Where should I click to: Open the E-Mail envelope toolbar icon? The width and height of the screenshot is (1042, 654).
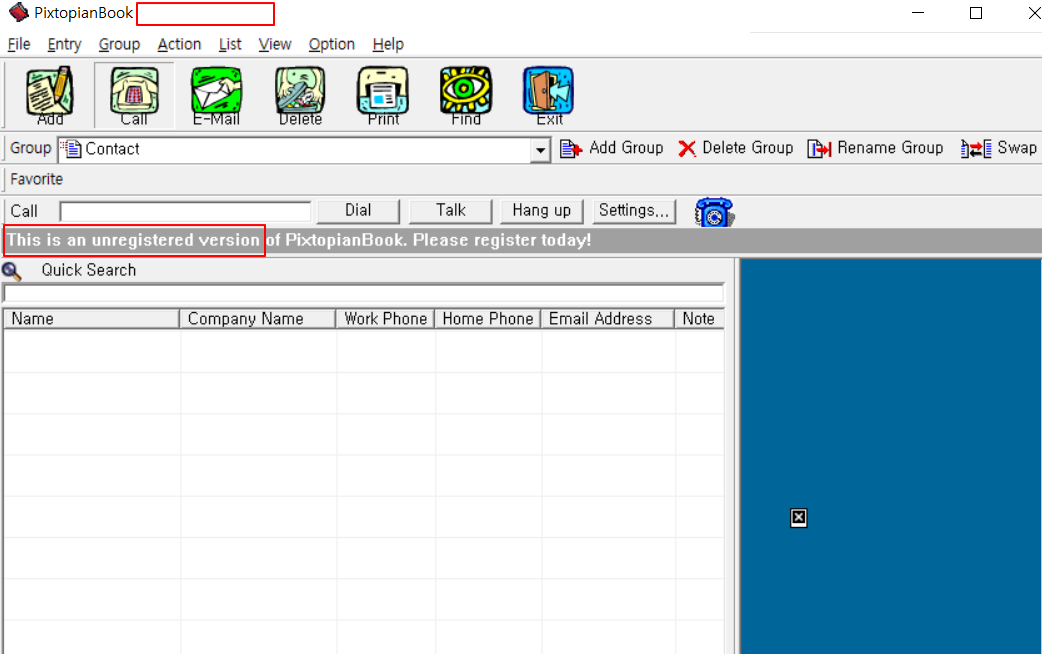217,95
